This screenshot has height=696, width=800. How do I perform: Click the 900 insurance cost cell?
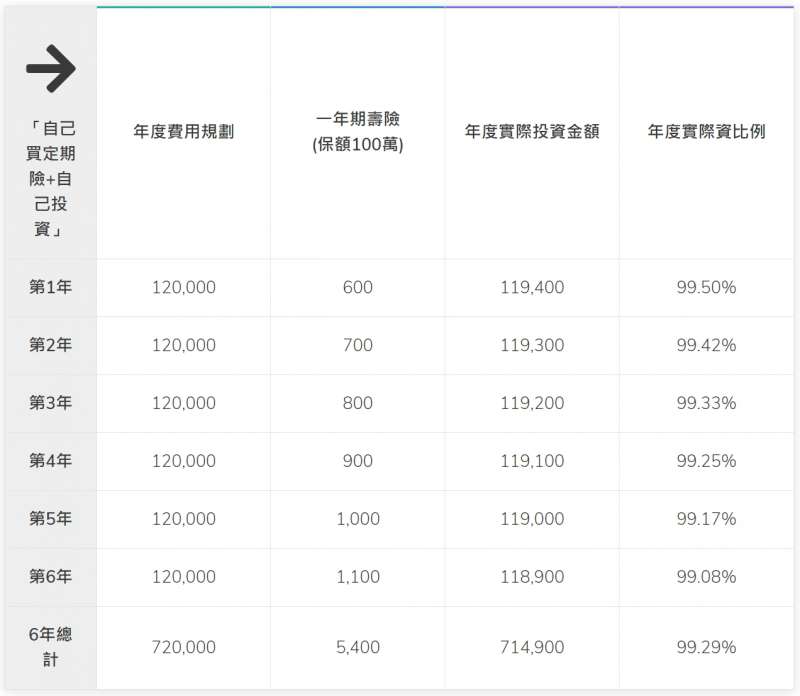click(358, 461)
